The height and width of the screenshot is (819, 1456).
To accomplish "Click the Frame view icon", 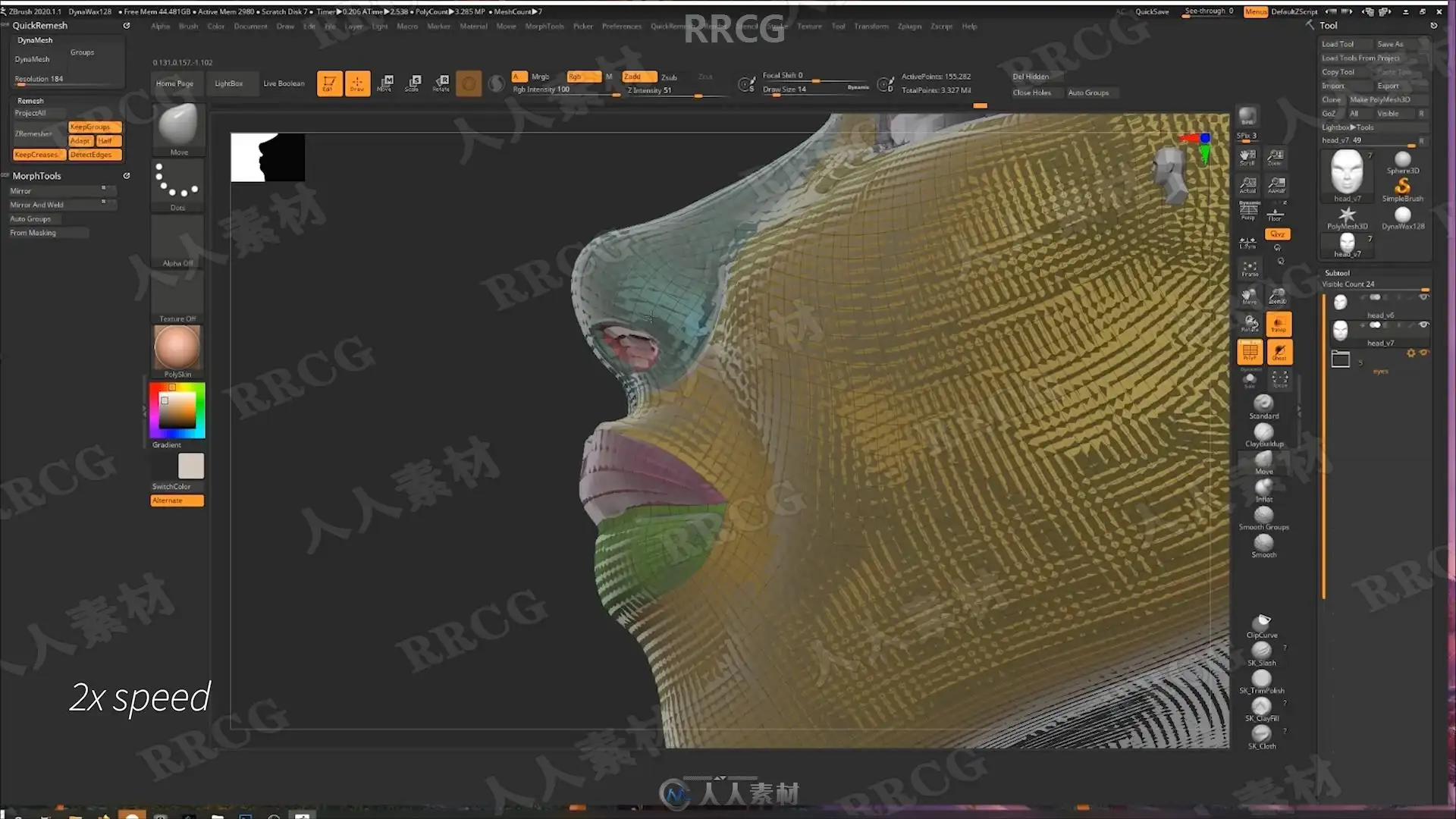I will tap(1250, 268).
